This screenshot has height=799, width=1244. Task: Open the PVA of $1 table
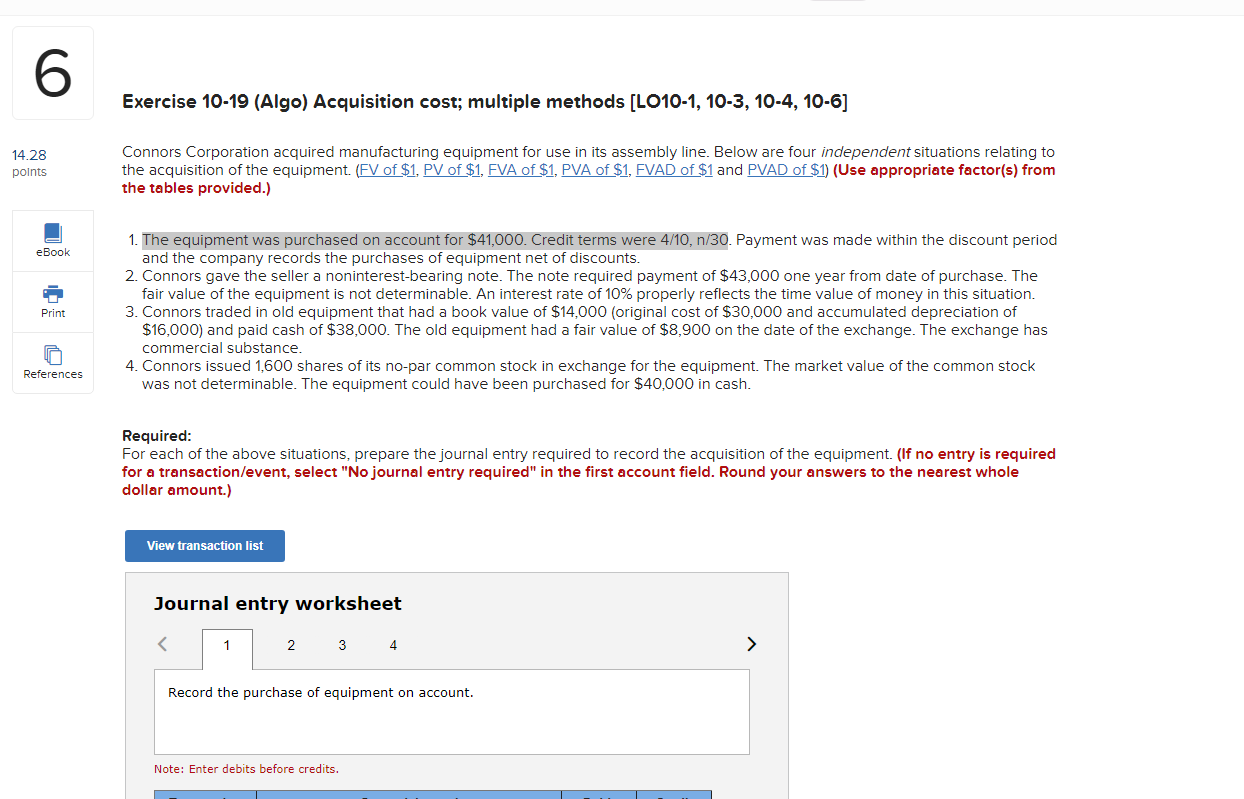(594, 169)
